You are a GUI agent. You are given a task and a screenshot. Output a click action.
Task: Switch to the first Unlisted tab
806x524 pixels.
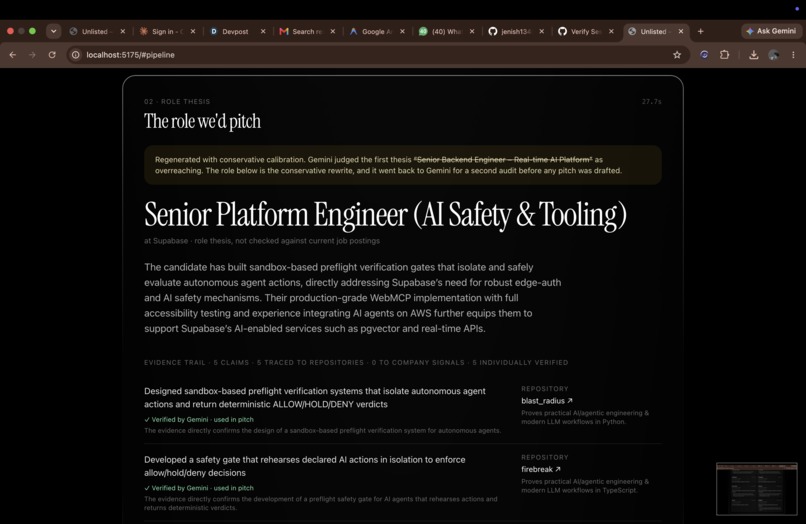click(x=95, y=31)
